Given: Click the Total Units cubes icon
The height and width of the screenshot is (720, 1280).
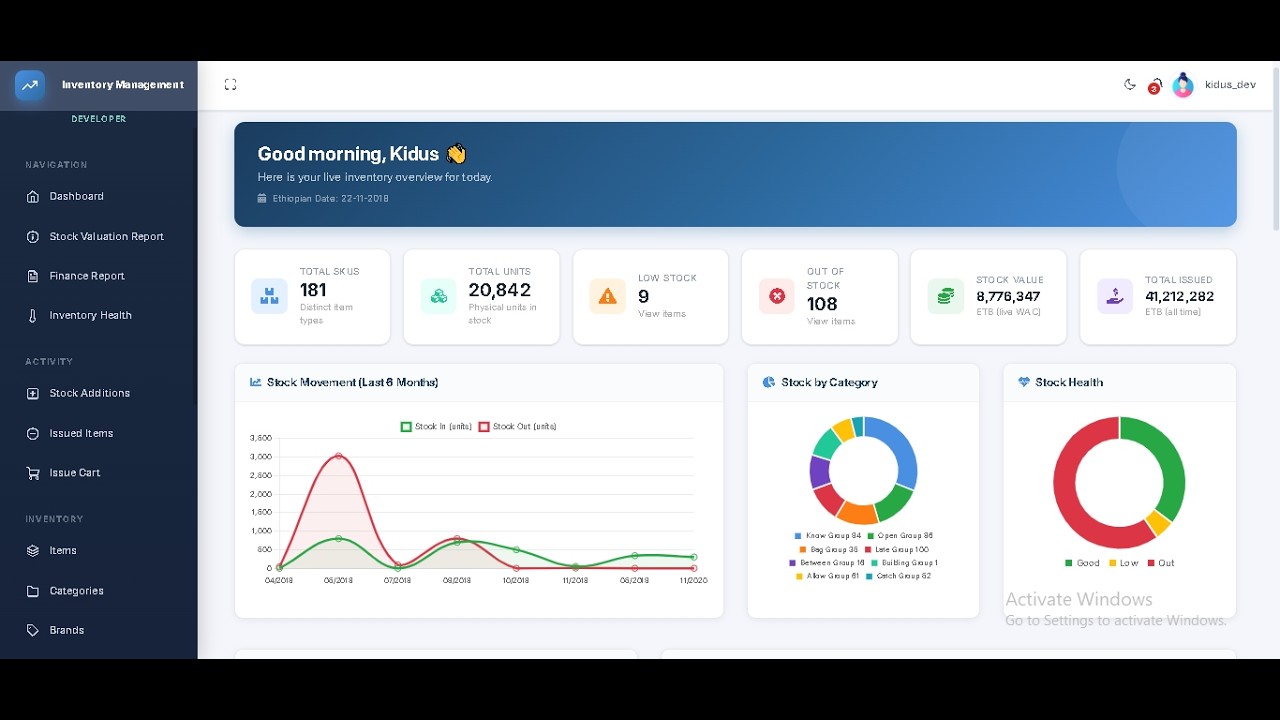Looking at the screenshot, I should click(438, 297).
